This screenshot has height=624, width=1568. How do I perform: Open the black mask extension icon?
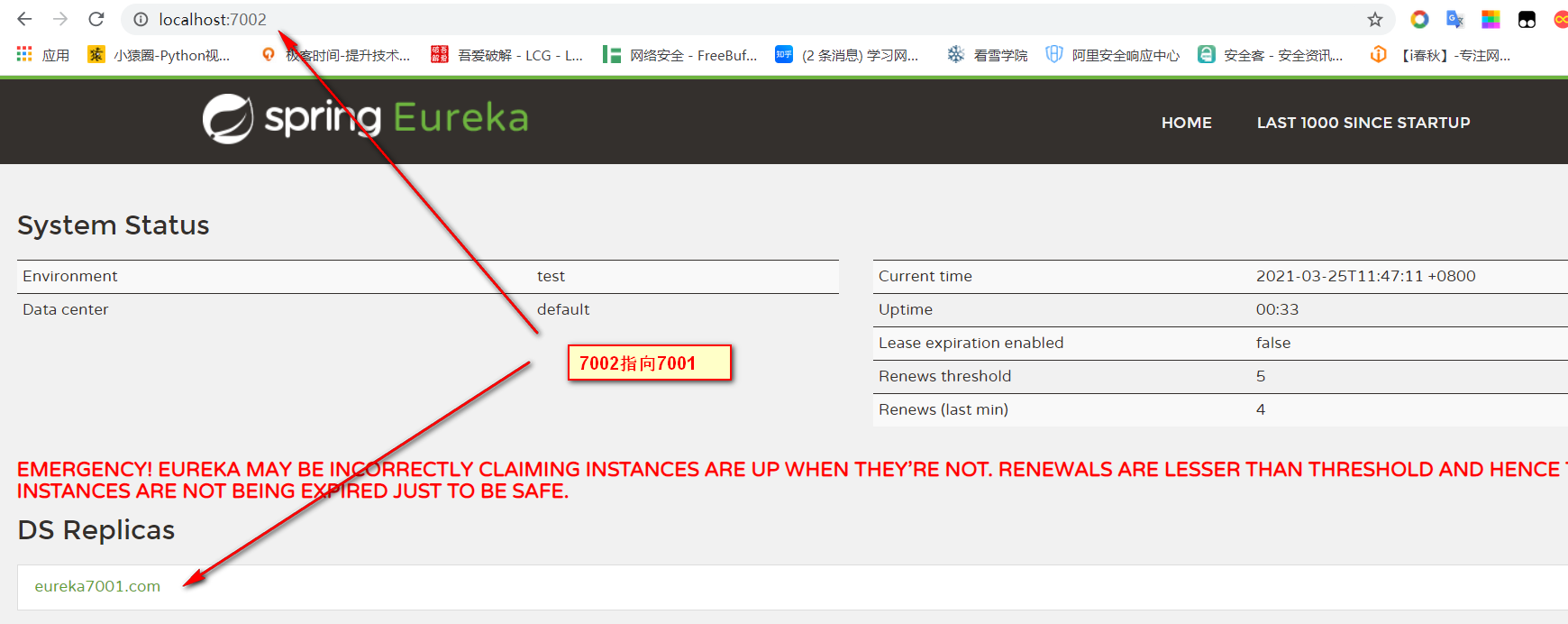pyautogui.click(x=1527, y=19)
